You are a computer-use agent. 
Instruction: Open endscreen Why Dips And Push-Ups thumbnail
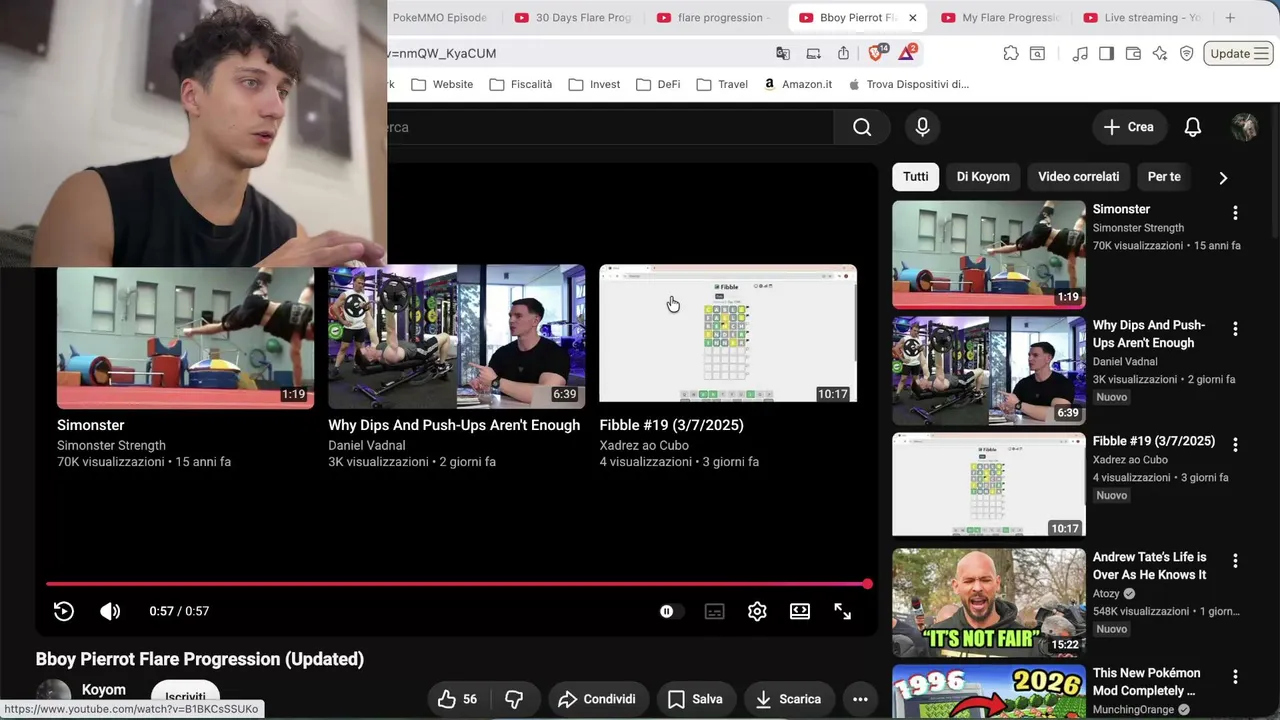click(x=457, y=337)
